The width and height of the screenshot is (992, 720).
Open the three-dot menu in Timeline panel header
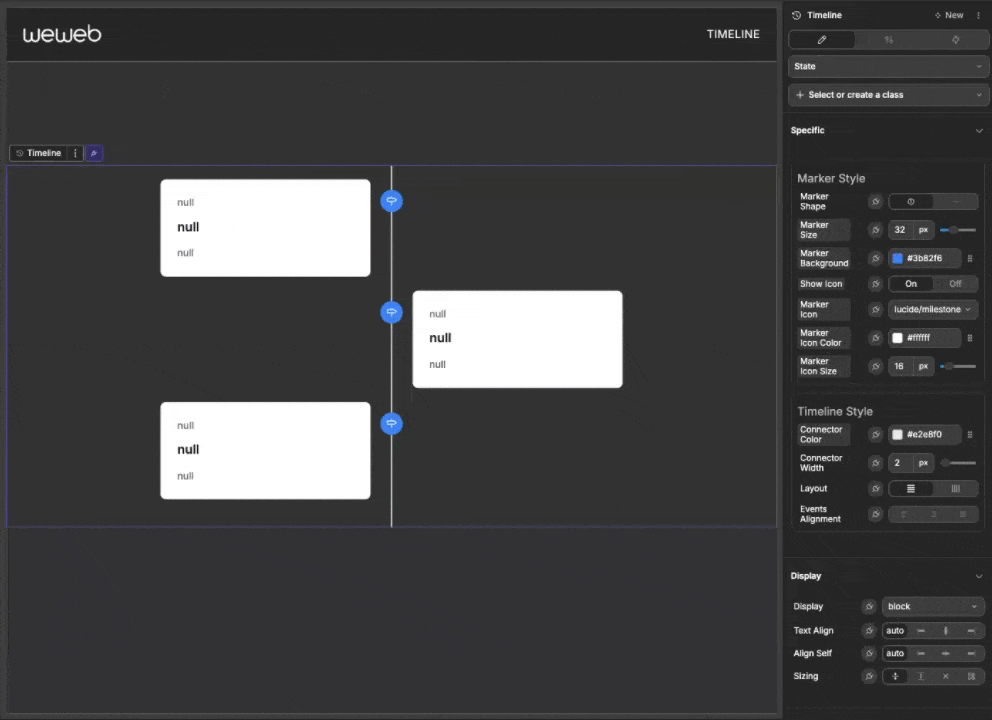(x=978, y=15)
